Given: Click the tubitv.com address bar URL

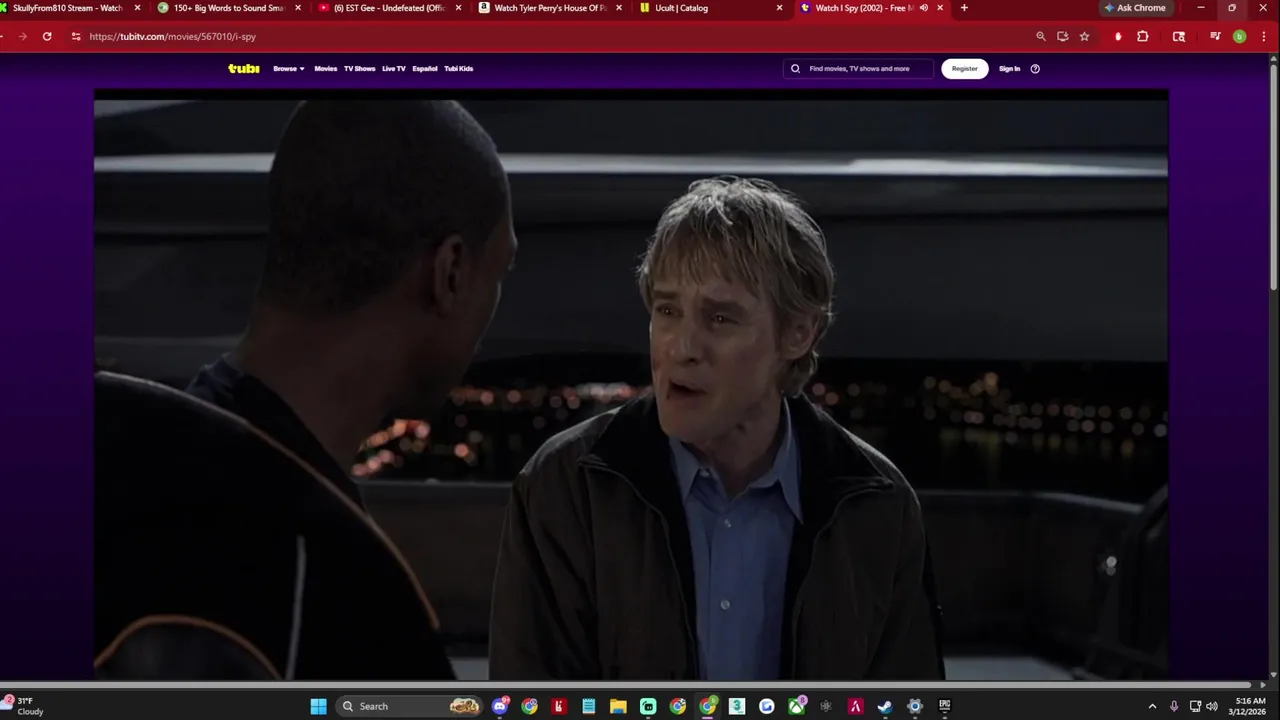Looking at the screenshot, I should [173, 36].
